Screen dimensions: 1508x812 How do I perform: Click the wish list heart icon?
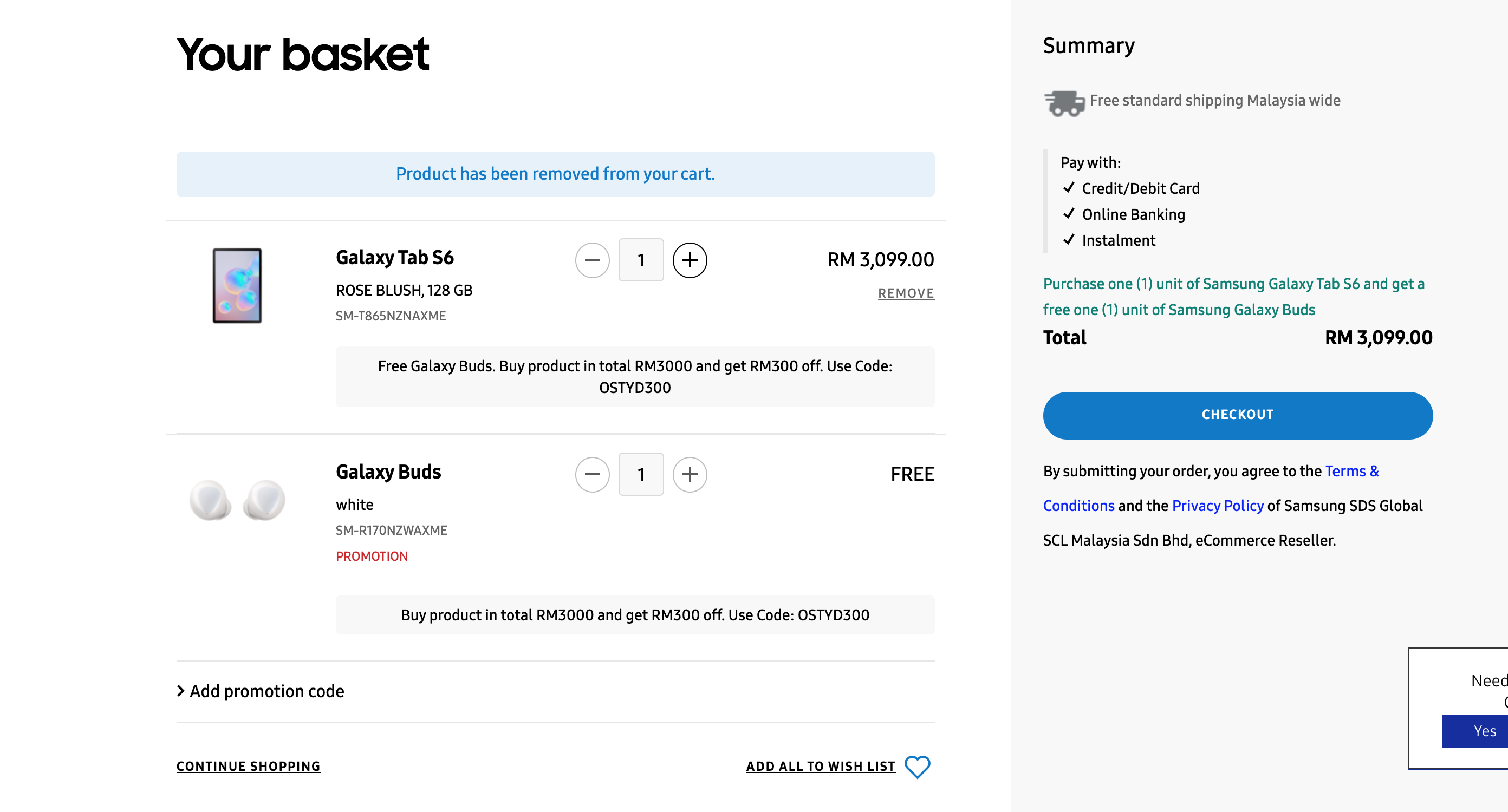click(916, 767)
